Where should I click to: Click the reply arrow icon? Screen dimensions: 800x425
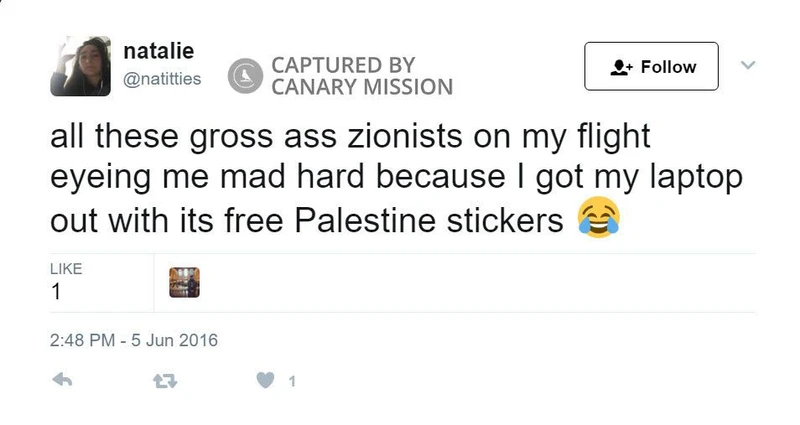click(x=63, y=380)
